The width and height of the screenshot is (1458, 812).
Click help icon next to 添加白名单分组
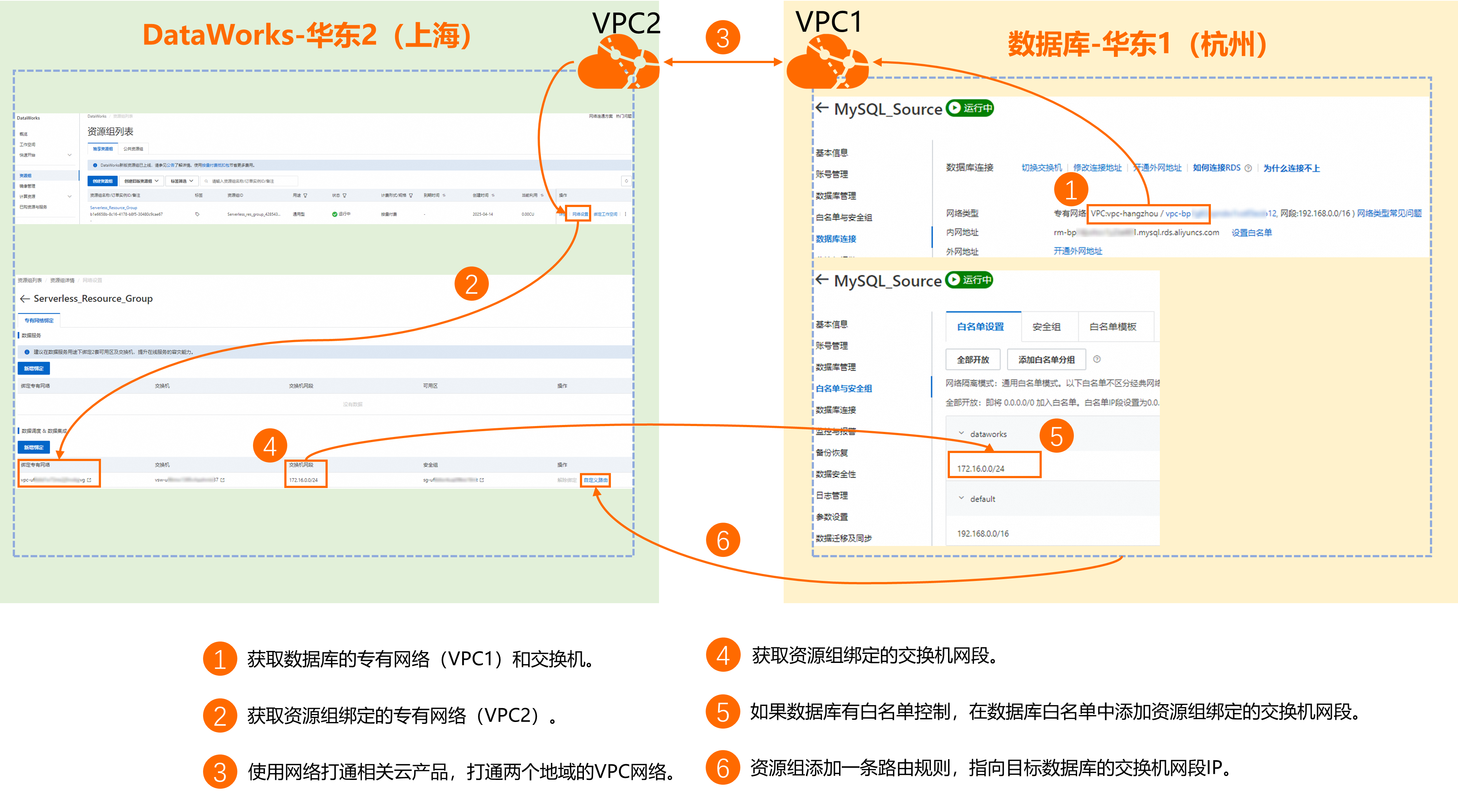tap(1097, 359)
